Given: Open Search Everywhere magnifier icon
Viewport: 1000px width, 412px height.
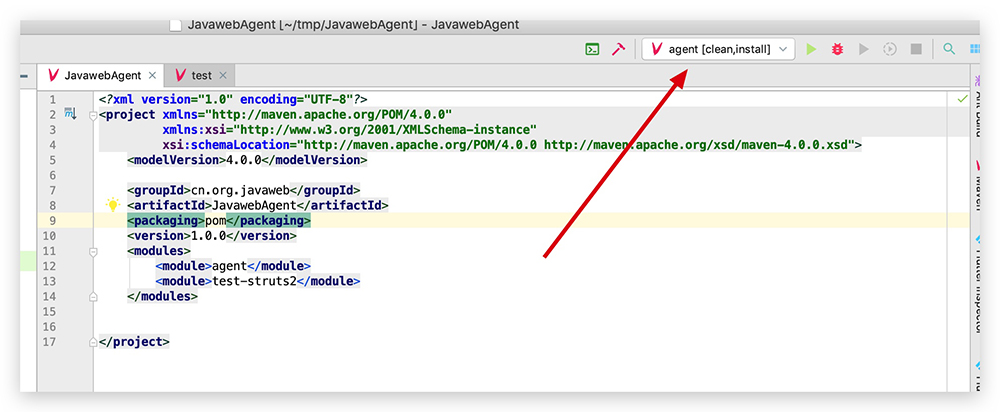Looking at the screenshot, I should coord(949,49).
